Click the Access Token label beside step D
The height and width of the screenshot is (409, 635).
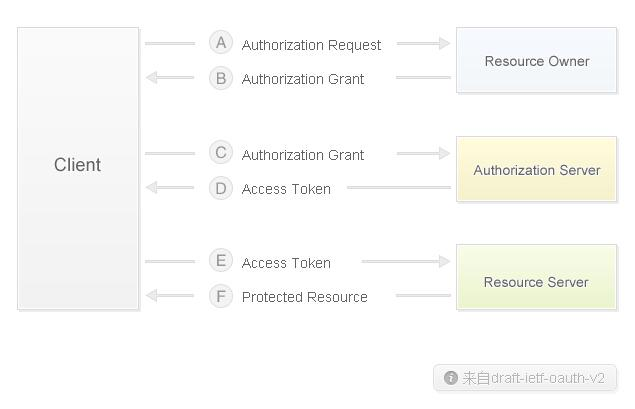point(286,189)
